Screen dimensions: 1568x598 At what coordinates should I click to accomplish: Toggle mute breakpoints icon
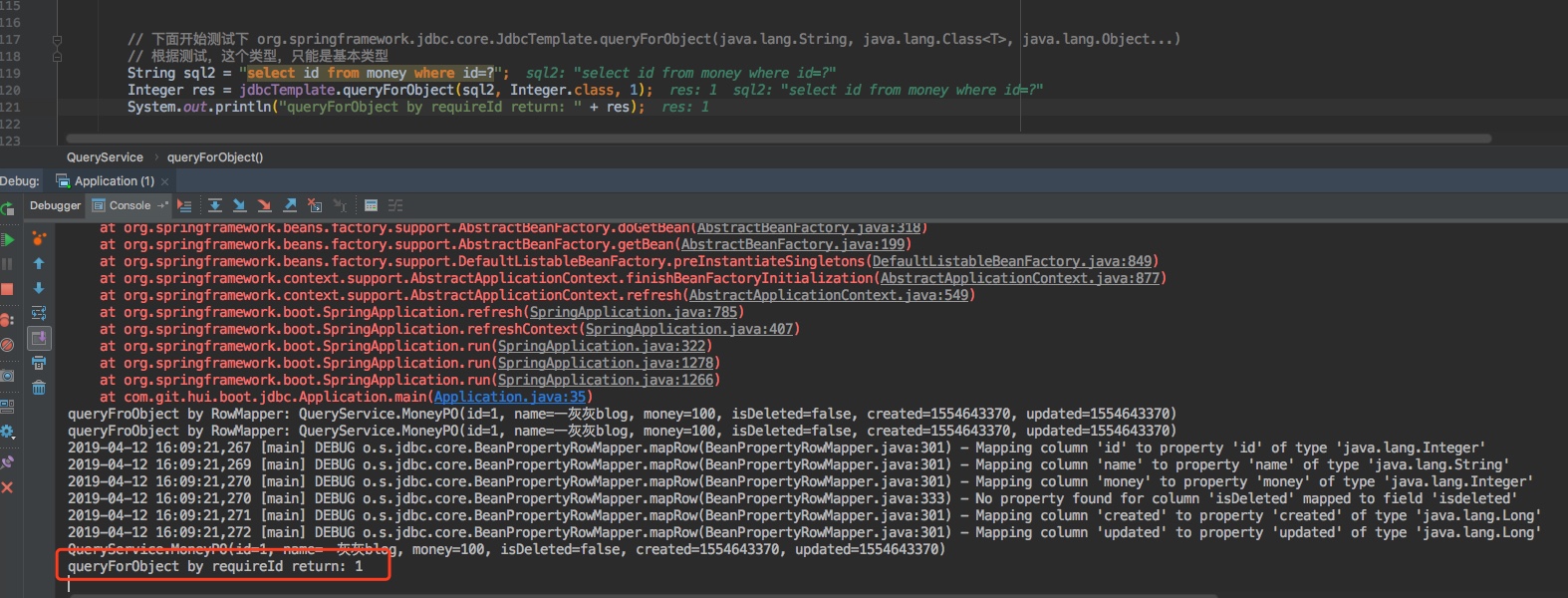(7, 345)
